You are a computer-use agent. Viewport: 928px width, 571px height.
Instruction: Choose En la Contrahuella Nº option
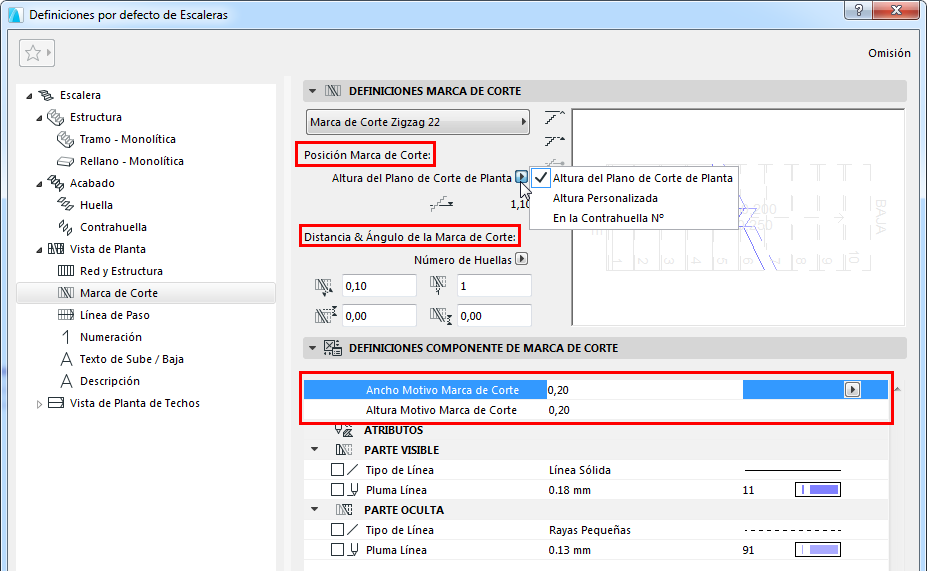click(608, 218)
